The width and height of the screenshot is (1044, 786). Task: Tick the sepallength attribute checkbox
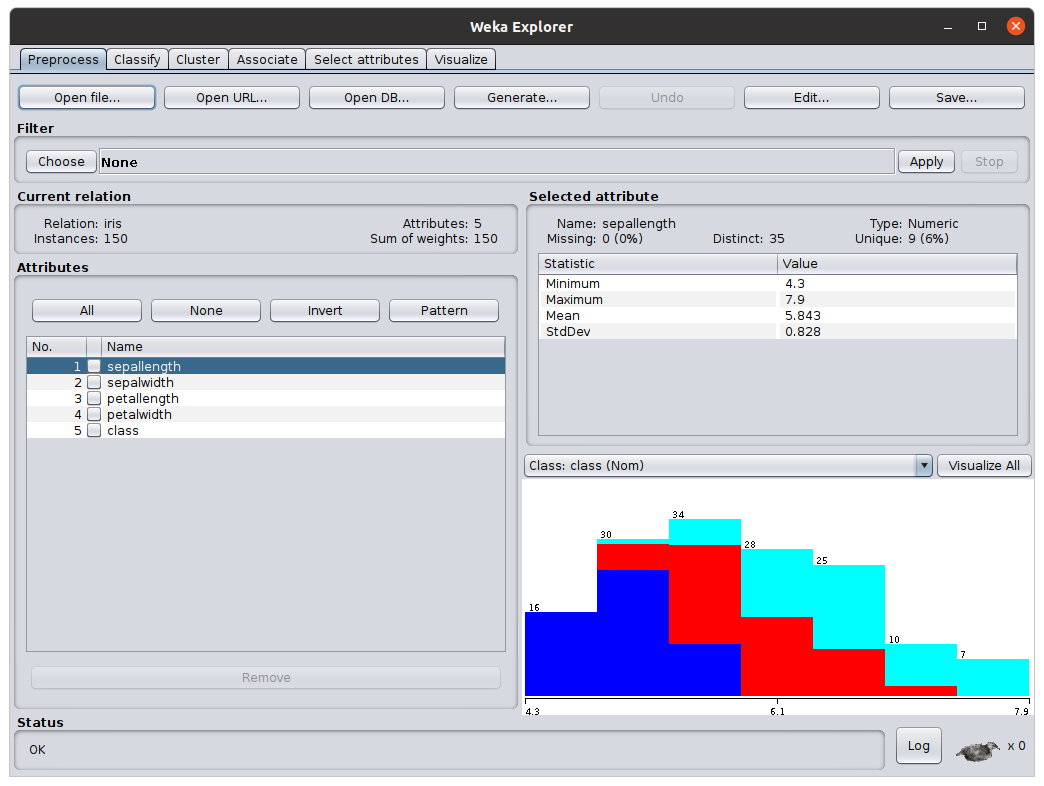pos(94,366)
